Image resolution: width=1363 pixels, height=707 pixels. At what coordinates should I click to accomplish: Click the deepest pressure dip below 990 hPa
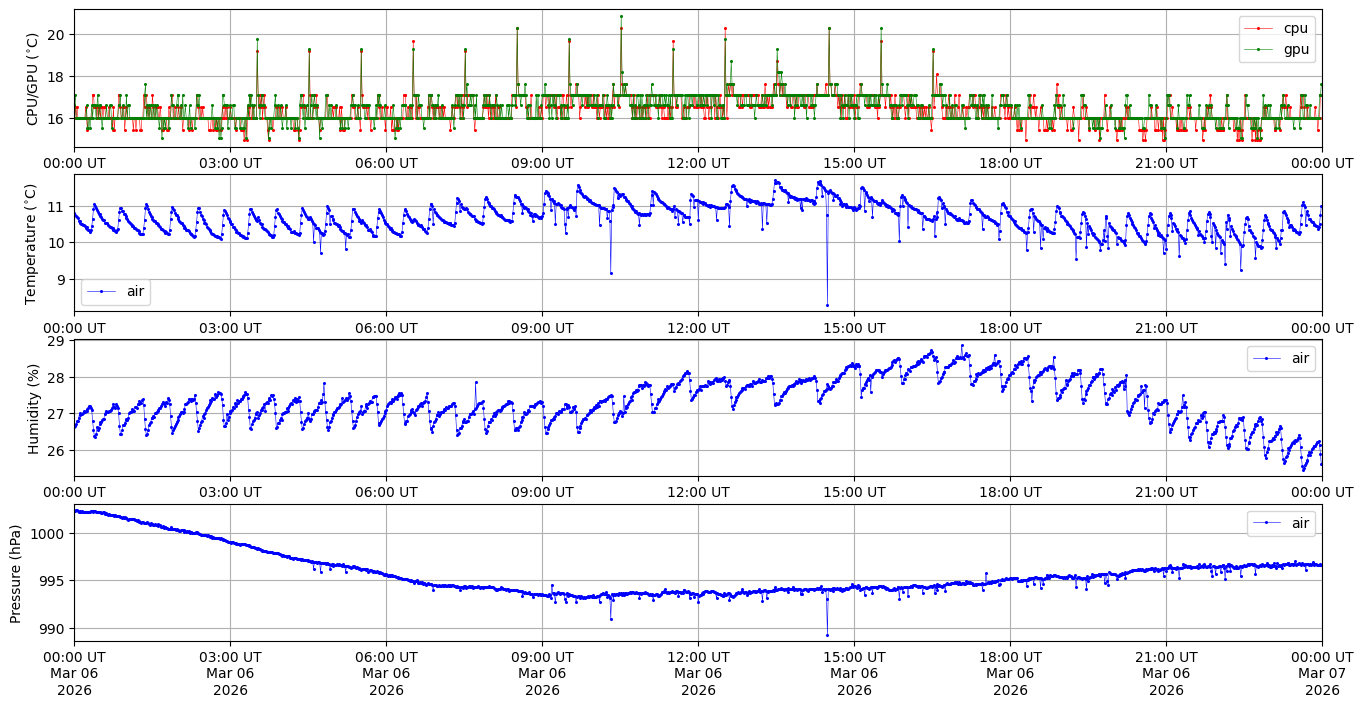[827, 635]
